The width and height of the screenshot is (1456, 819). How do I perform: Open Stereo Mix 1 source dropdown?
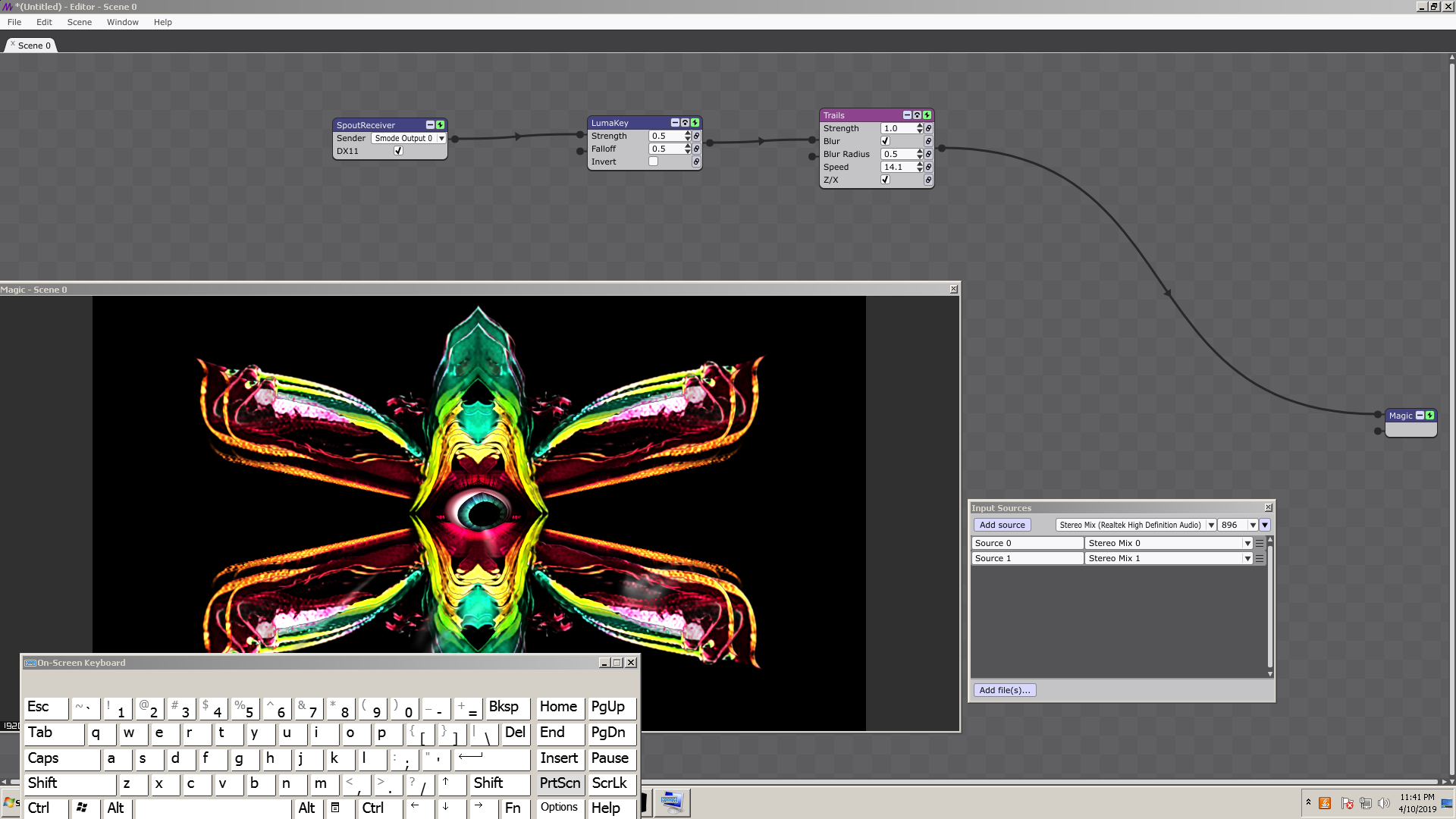coord(1169,558)
